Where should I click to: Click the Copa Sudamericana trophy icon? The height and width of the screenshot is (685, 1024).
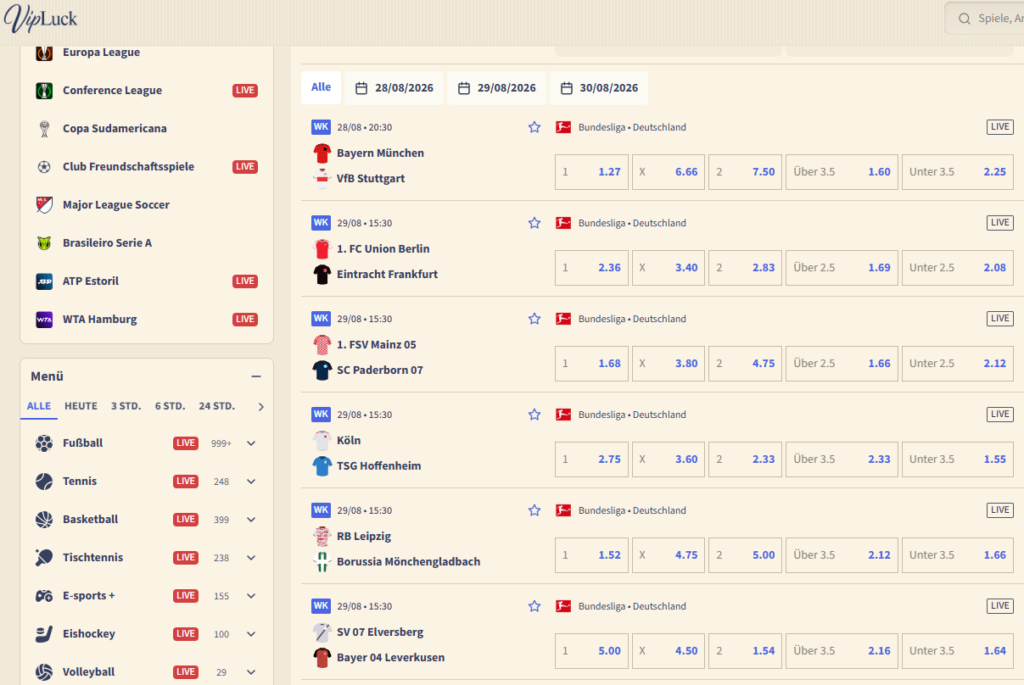tap(44, 129)
